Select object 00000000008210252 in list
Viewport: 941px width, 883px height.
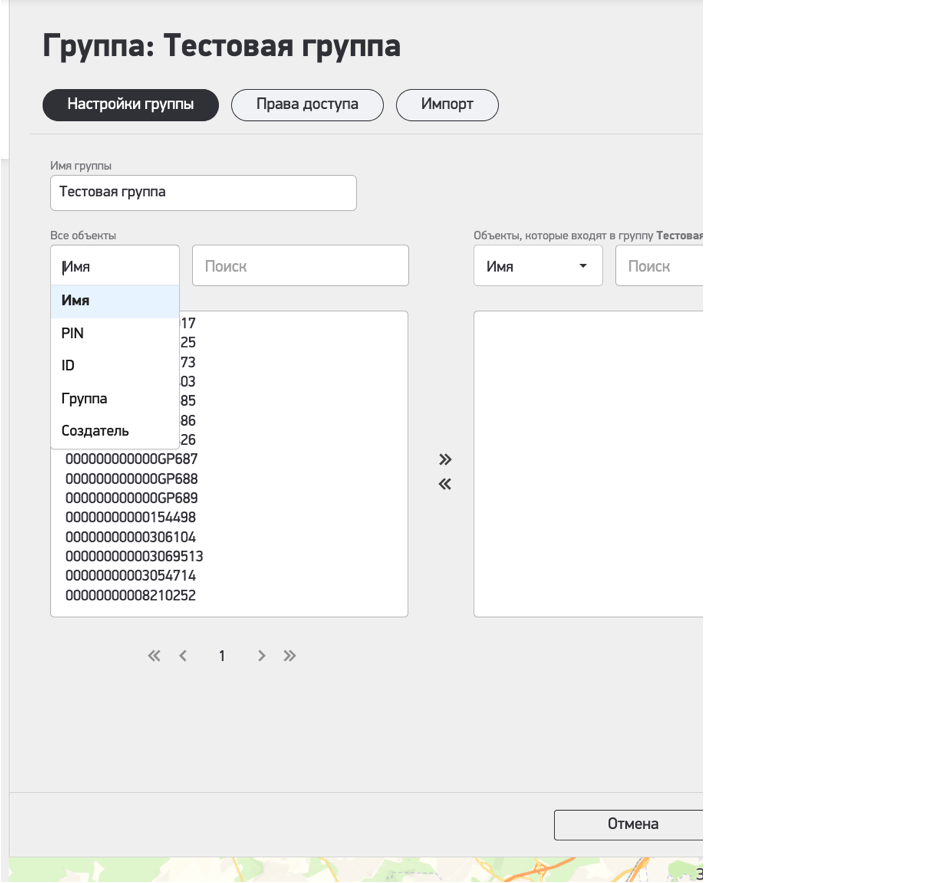(131, 596)
